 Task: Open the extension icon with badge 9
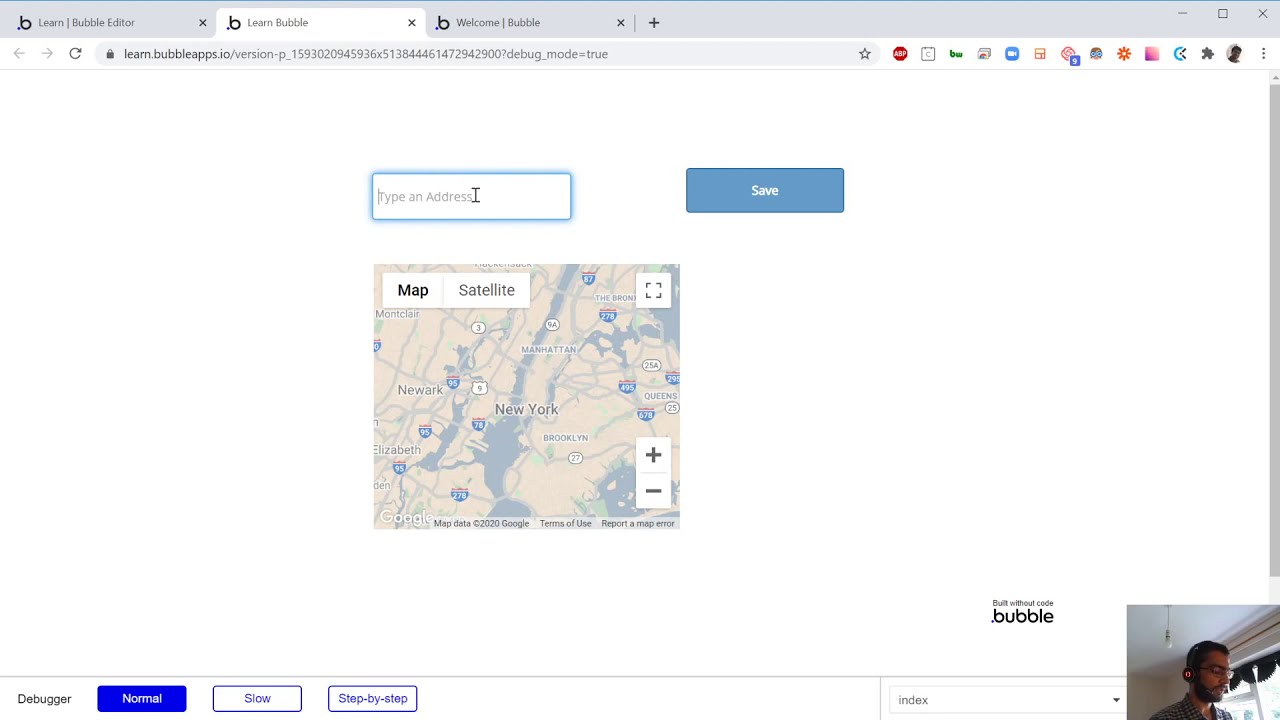pos(1070,55)
